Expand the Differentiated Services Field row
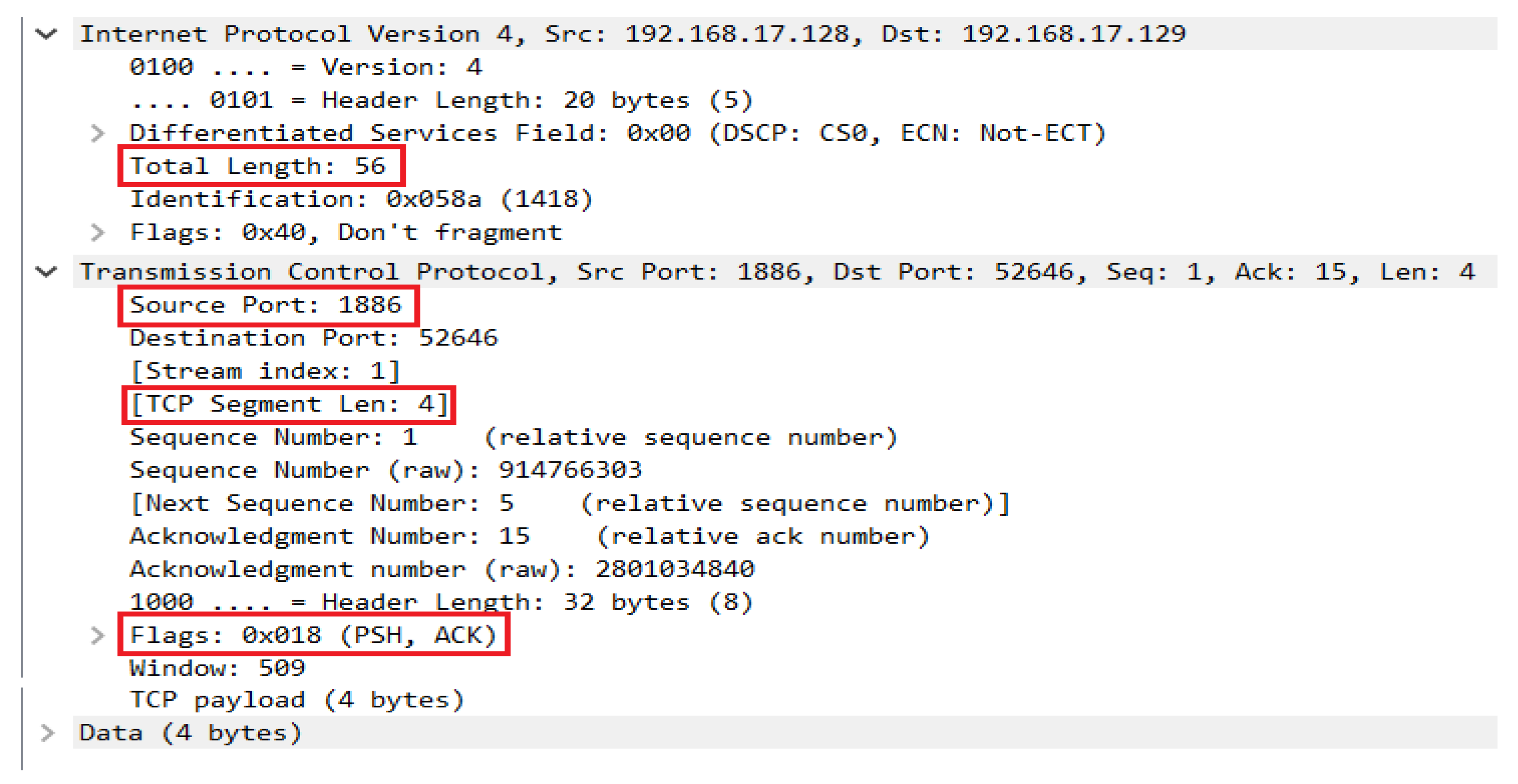The height and width of the screenshot is (784, 1518). click(x=98, y=134)
